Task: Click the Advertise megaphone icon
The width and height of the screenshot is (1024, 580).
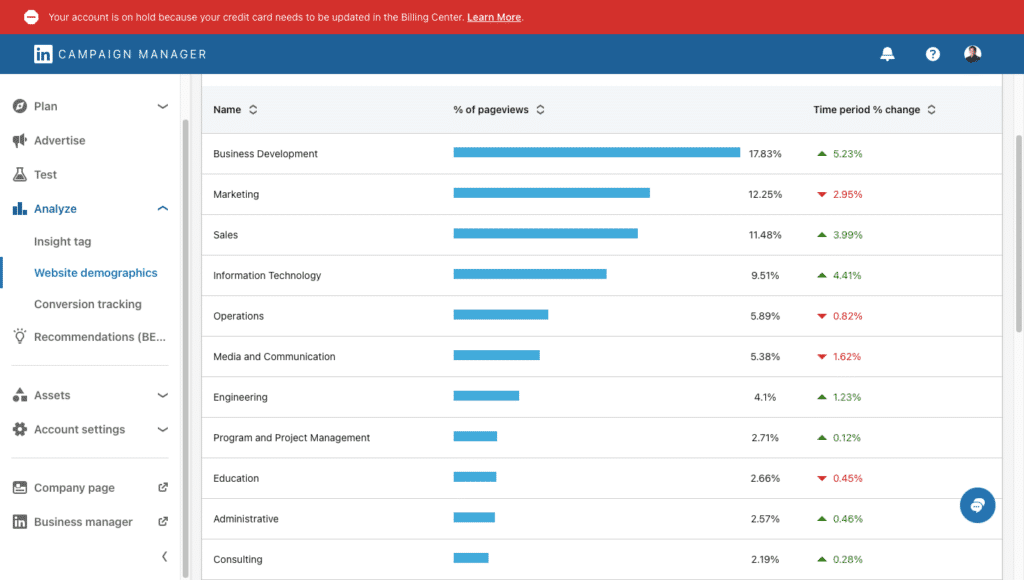Action: tap(20, 140)
